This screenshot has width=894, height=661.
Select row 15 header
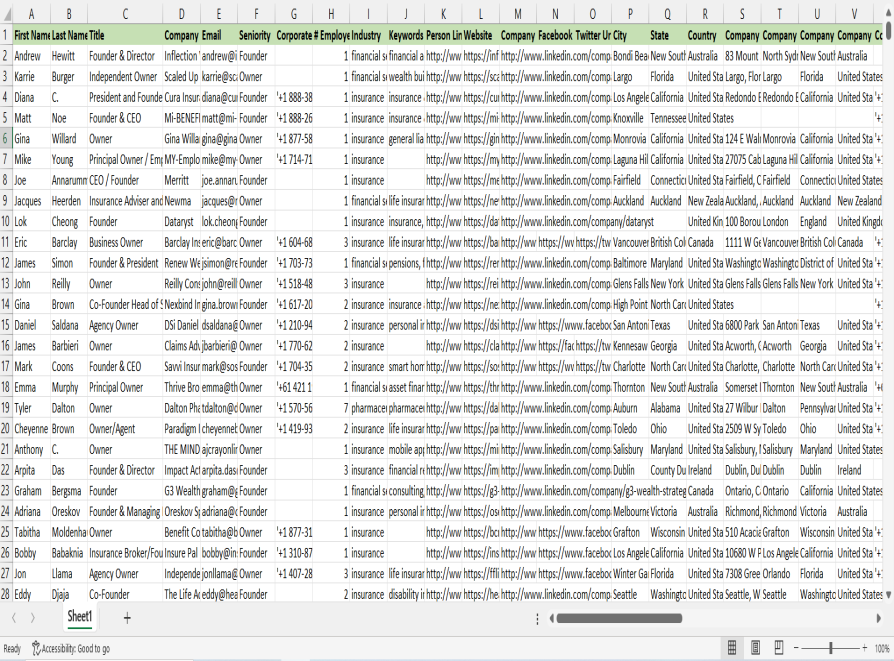tap(6, 325)
